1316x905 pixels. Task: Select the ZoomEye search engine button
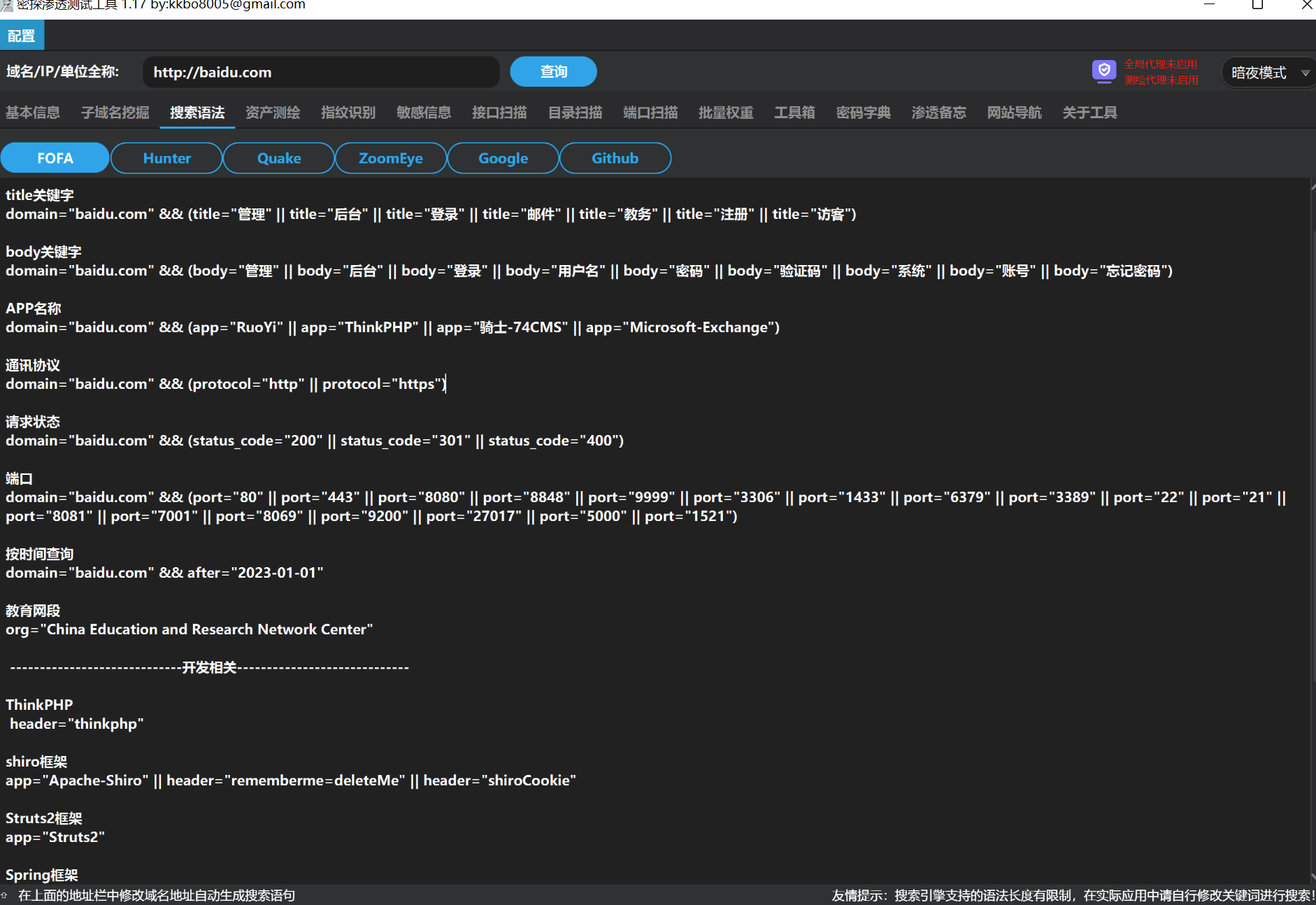point(391,158)
